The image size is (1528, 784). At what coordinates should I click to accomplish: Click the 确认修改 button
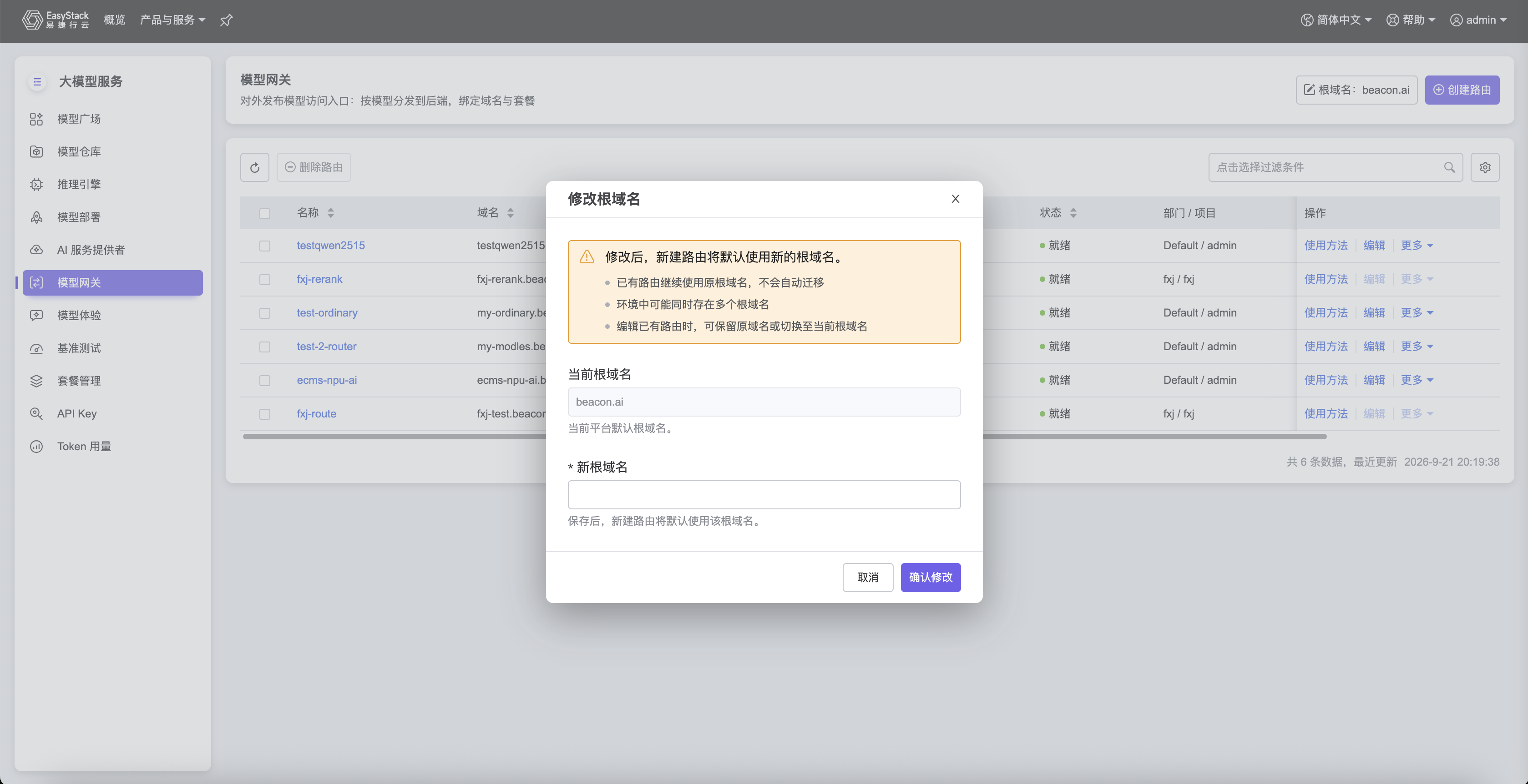coord(930,577)
